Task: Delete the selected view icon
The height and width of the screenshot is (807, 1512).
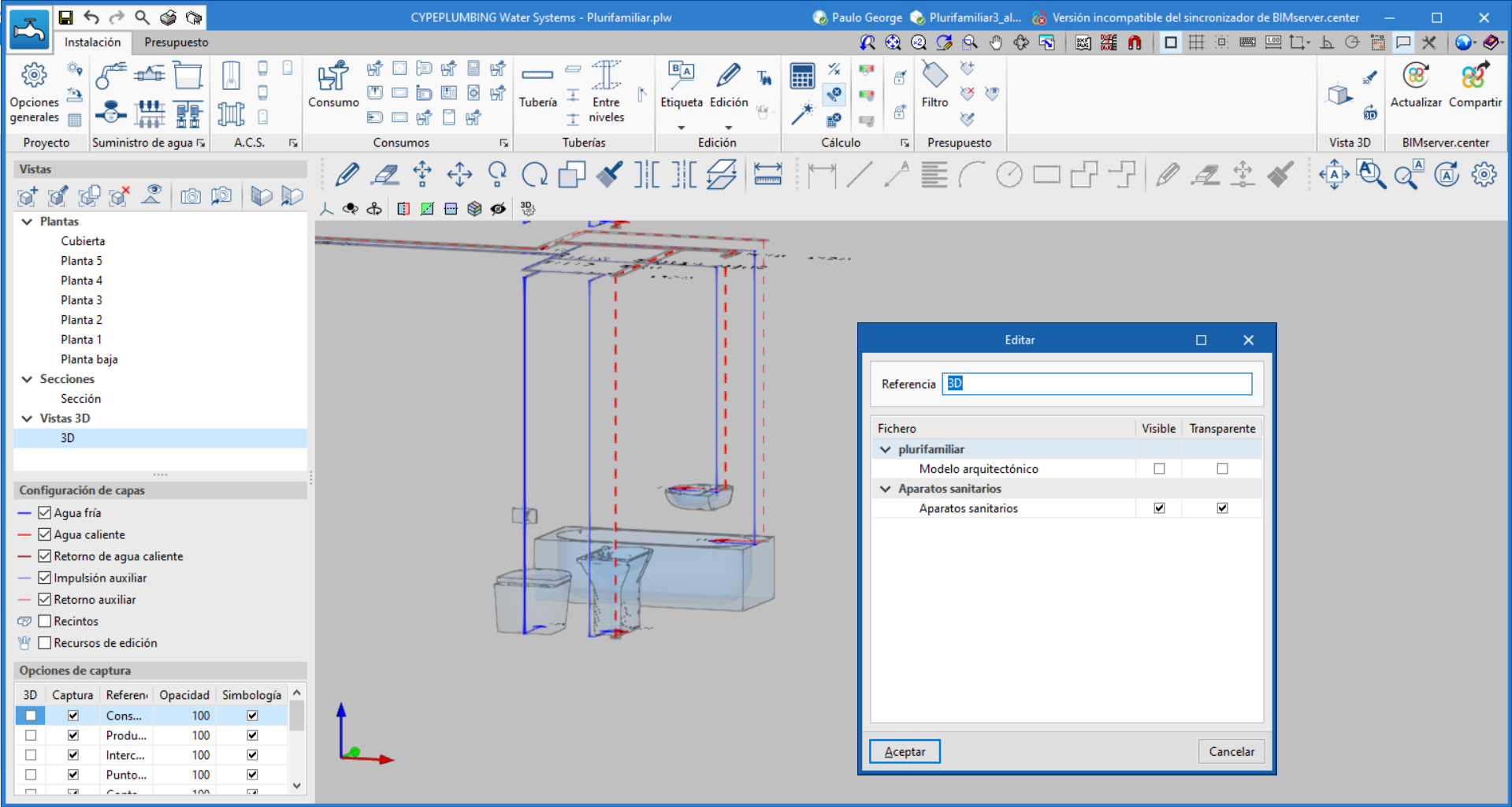Action: point(119,195)
